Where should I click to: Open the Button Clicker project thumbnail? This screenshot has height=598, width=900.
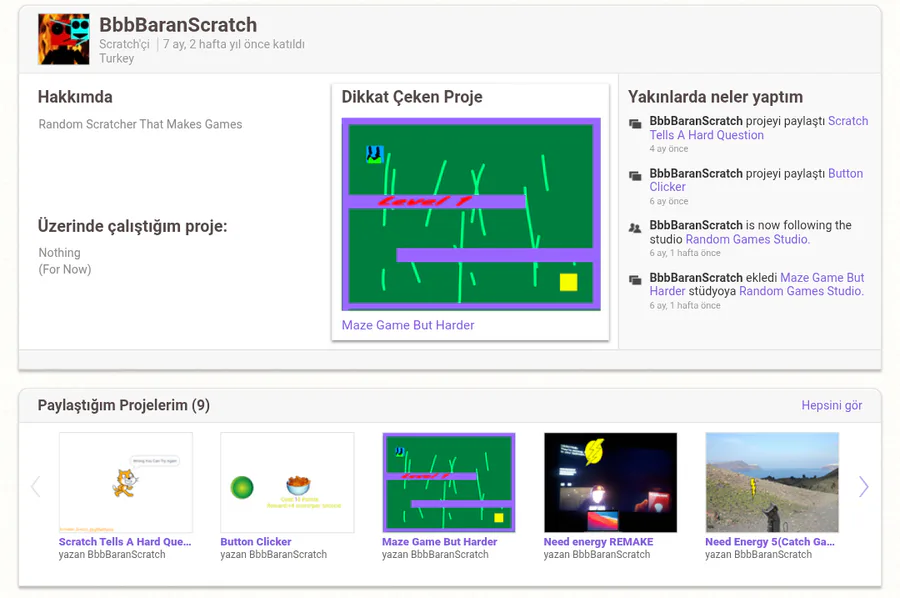point(287,483)
